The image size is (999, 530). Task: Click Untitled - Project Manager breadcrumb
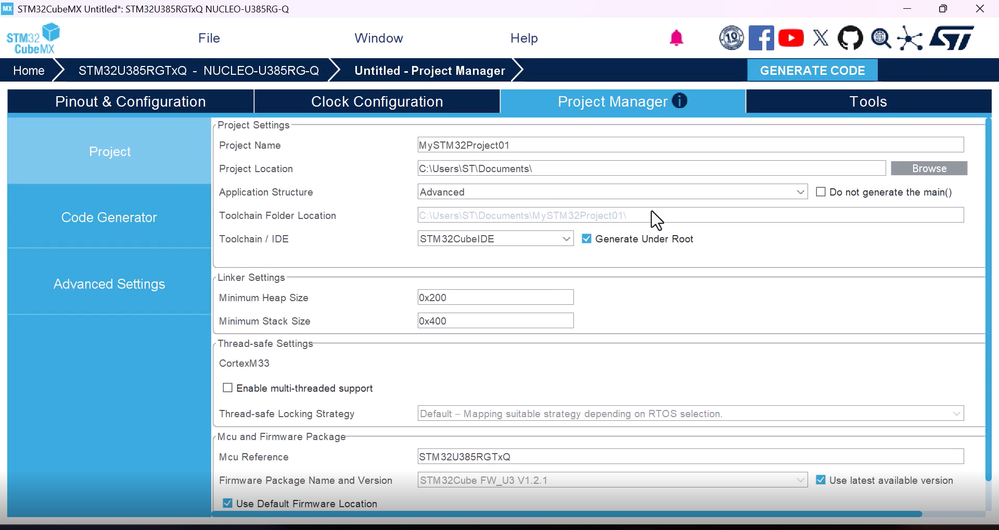(429, 70)
